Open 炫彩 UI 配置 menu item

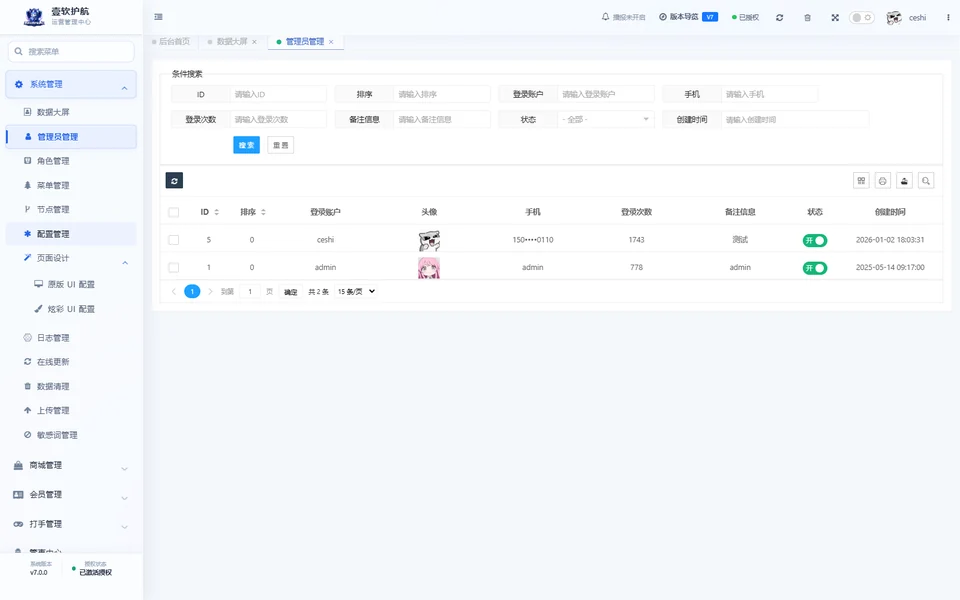(71, 309)
